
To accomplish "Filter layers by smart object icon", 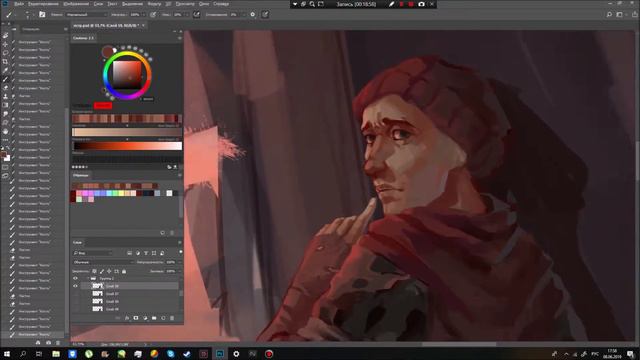I will (x=162, y=253).
